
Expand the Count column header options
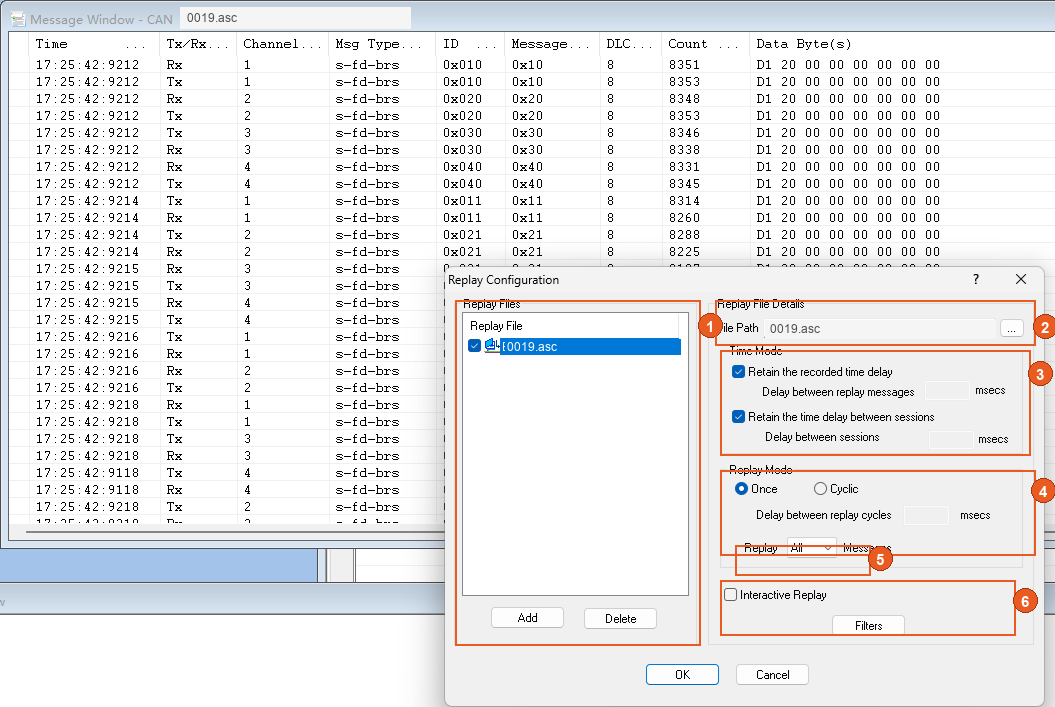point(729,46)
